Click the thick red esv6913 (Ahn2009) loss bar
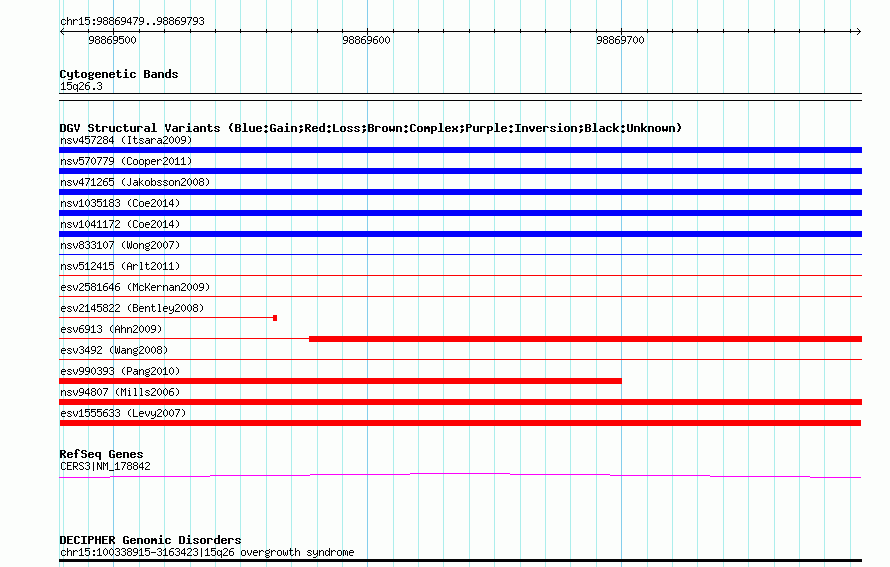The image size is (890, 567). (585, 339)
